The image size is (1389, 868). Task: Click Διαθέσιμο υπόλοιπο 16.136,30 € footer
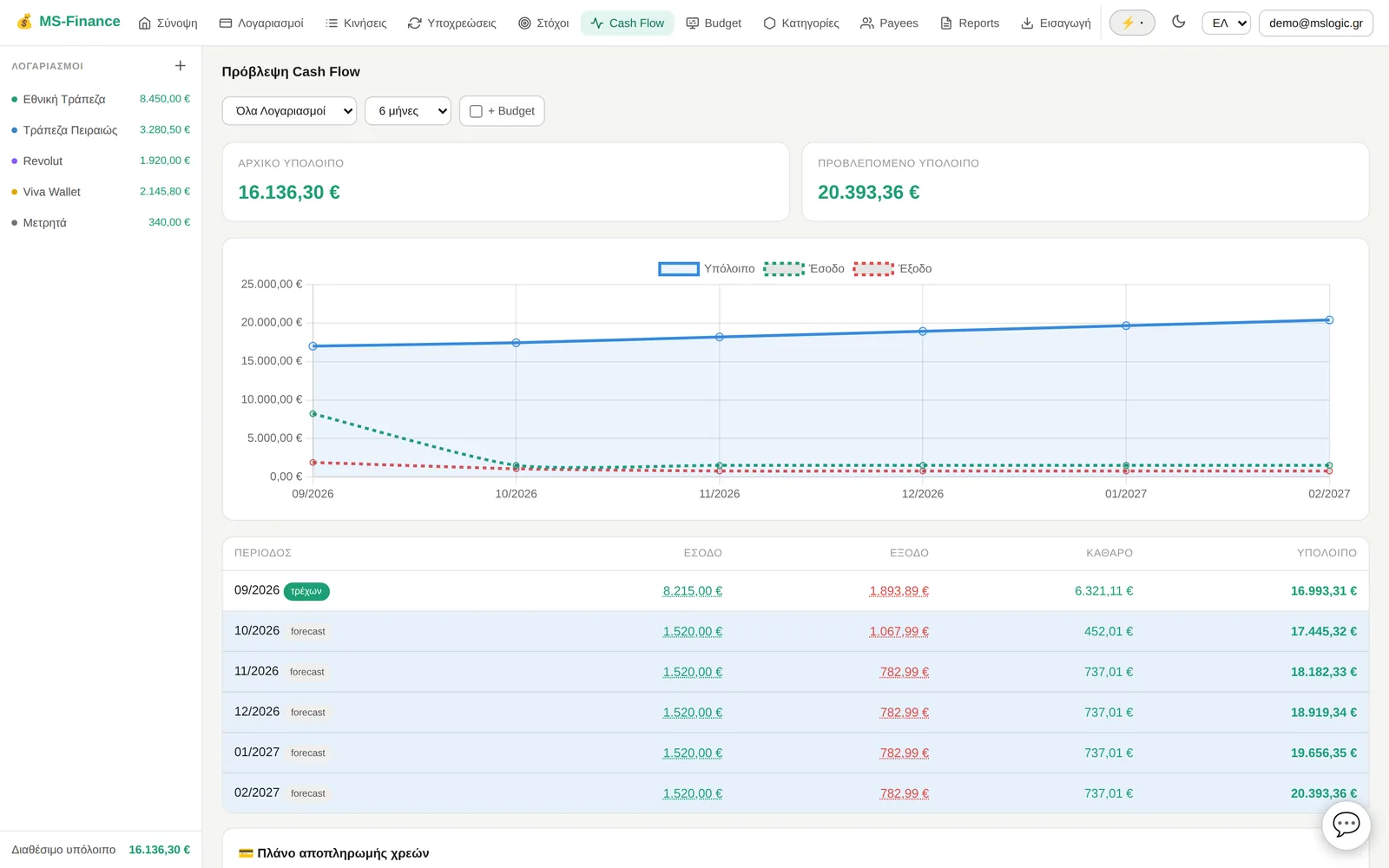tap(101, 850)
